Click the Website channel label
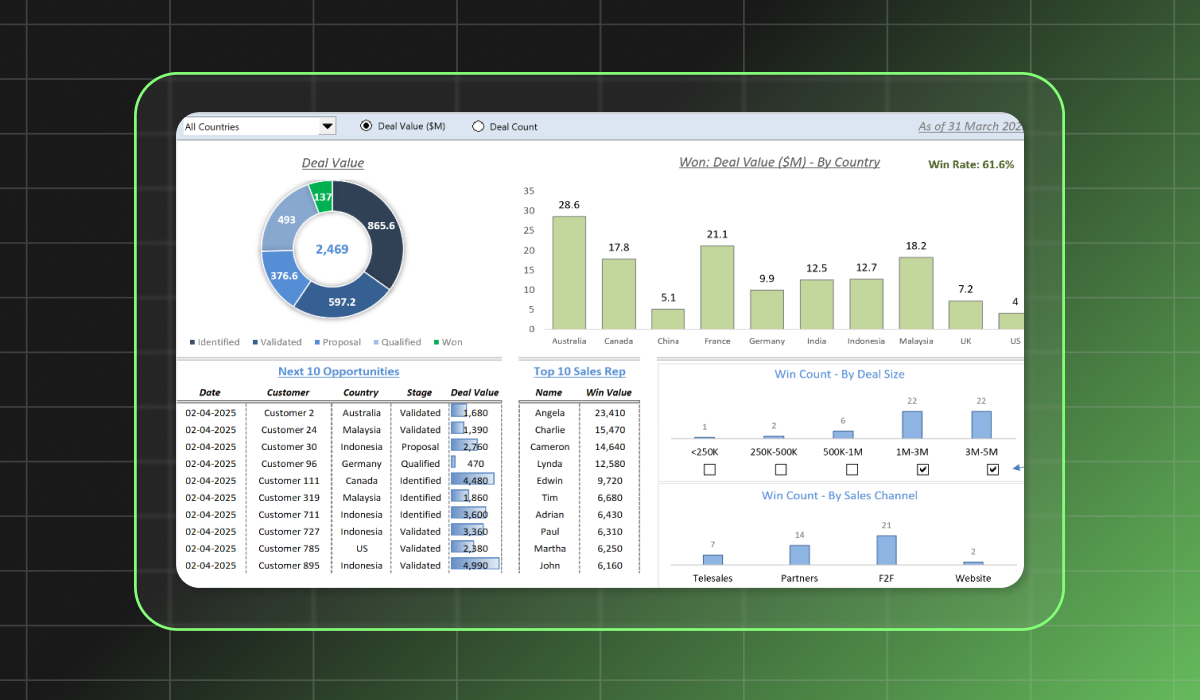This screenshot has height=700, width=1200. [x=973, y=579]
